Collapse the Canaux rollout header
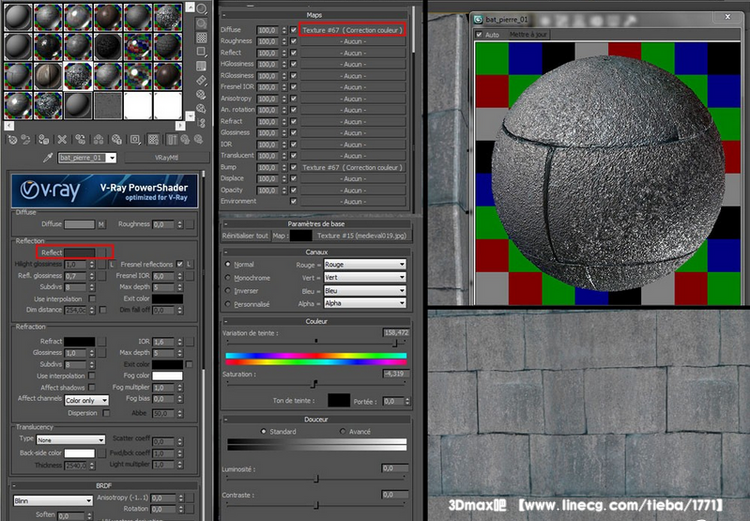 coord(316,252)
